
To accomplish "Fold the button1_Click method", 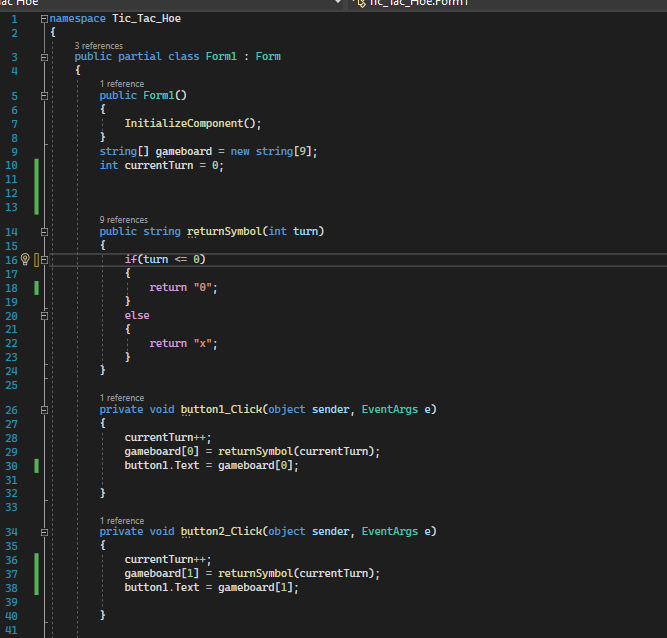I will 44,409.
